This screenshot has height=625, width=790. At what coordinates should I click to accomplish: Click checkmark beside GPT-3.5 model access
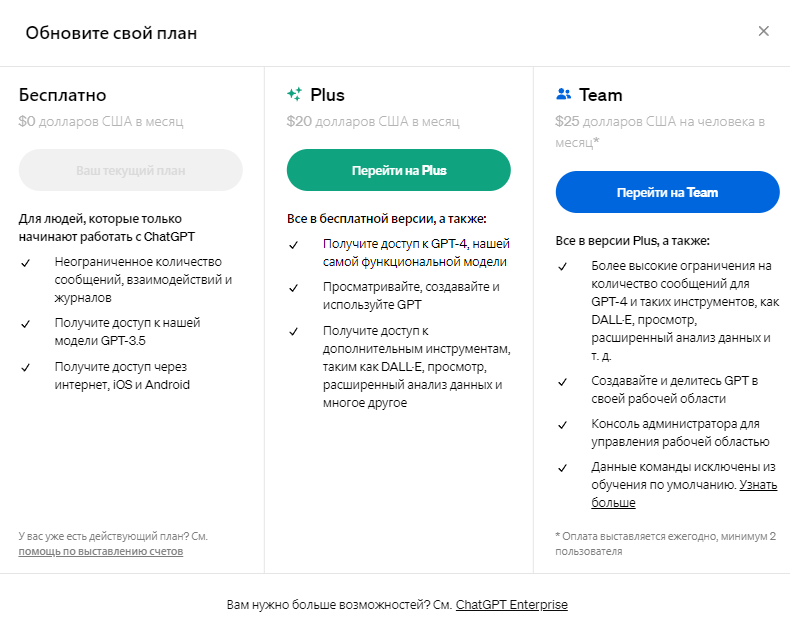[25, 323]
